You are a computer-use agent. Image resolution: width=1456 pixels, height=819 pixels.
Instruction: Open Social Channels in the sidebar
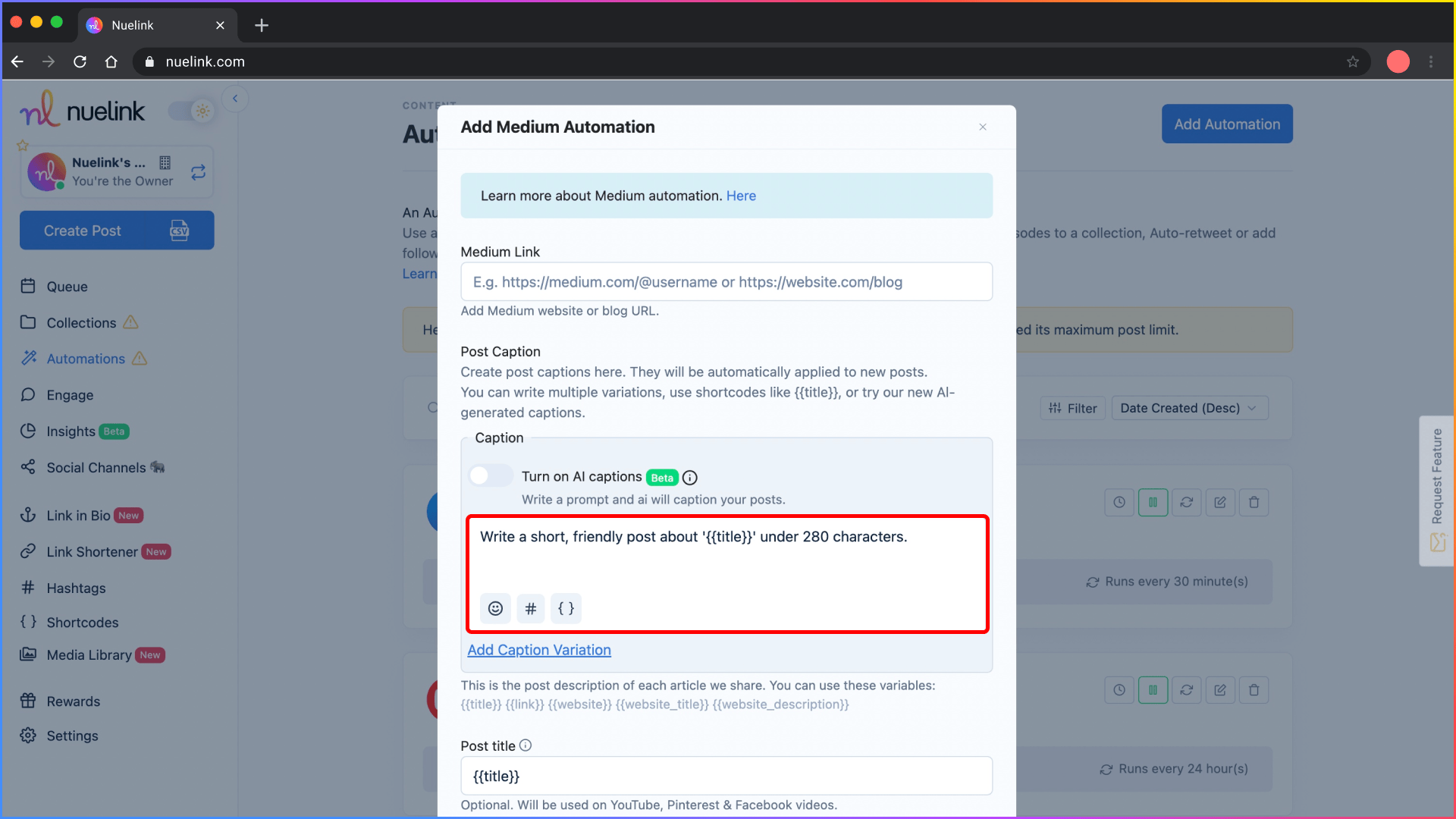coord(96,468)
